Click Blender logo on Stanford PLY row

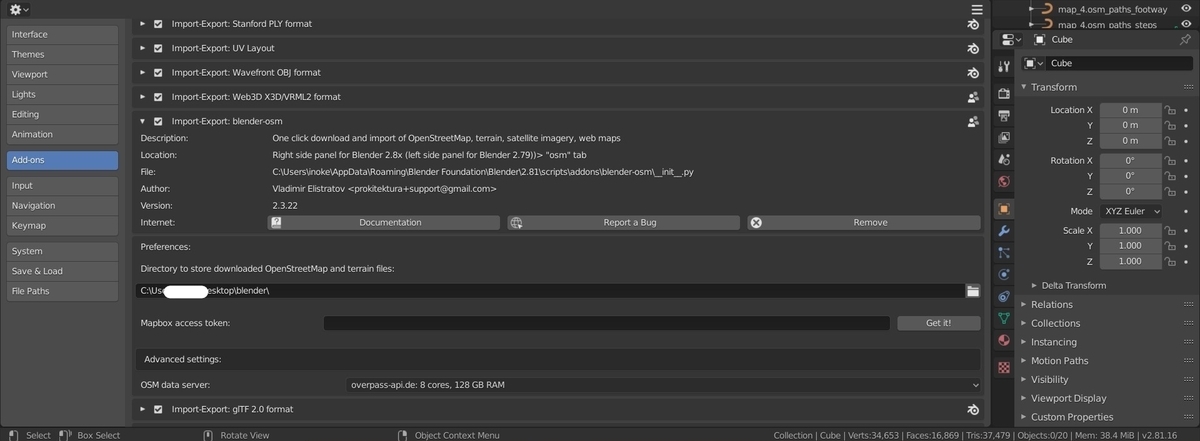[x=972, y=23]
